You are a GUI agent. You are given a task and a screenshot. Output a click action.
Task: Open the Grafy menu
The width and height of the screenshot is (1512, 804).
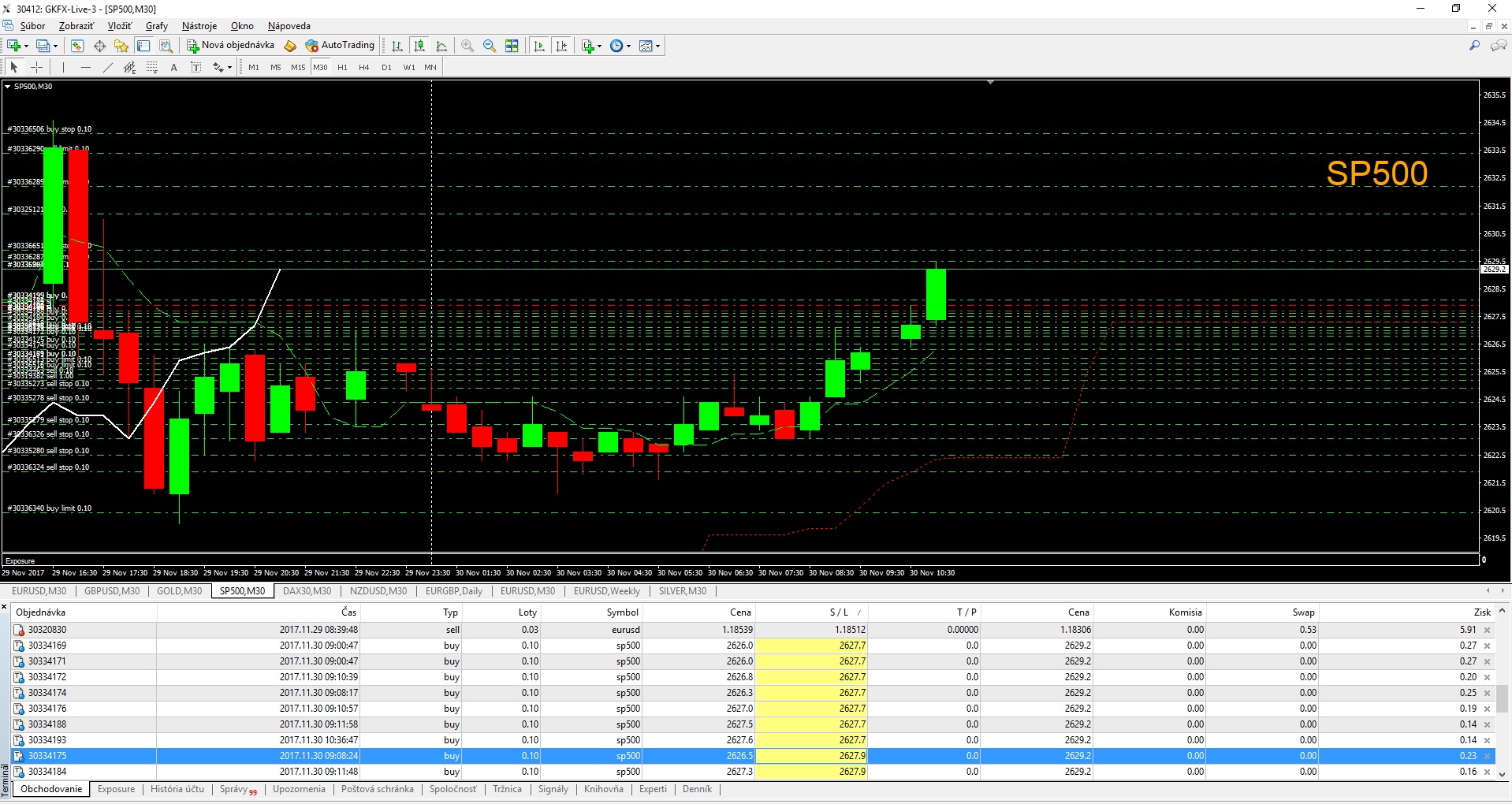coord(157,26)
